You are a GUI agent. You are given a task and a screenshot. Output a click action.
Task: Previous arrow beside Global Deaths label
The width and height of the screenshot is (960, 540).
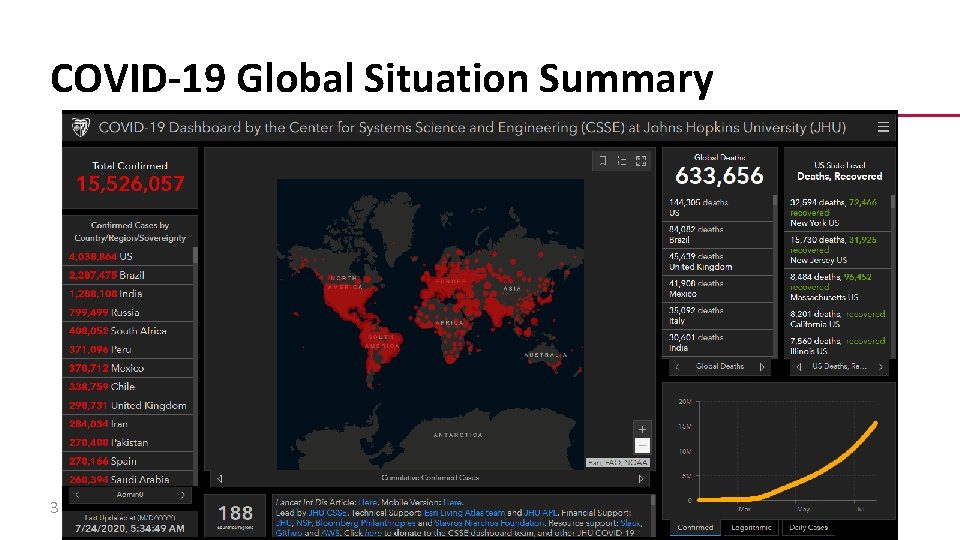click(x=677, y=367)
